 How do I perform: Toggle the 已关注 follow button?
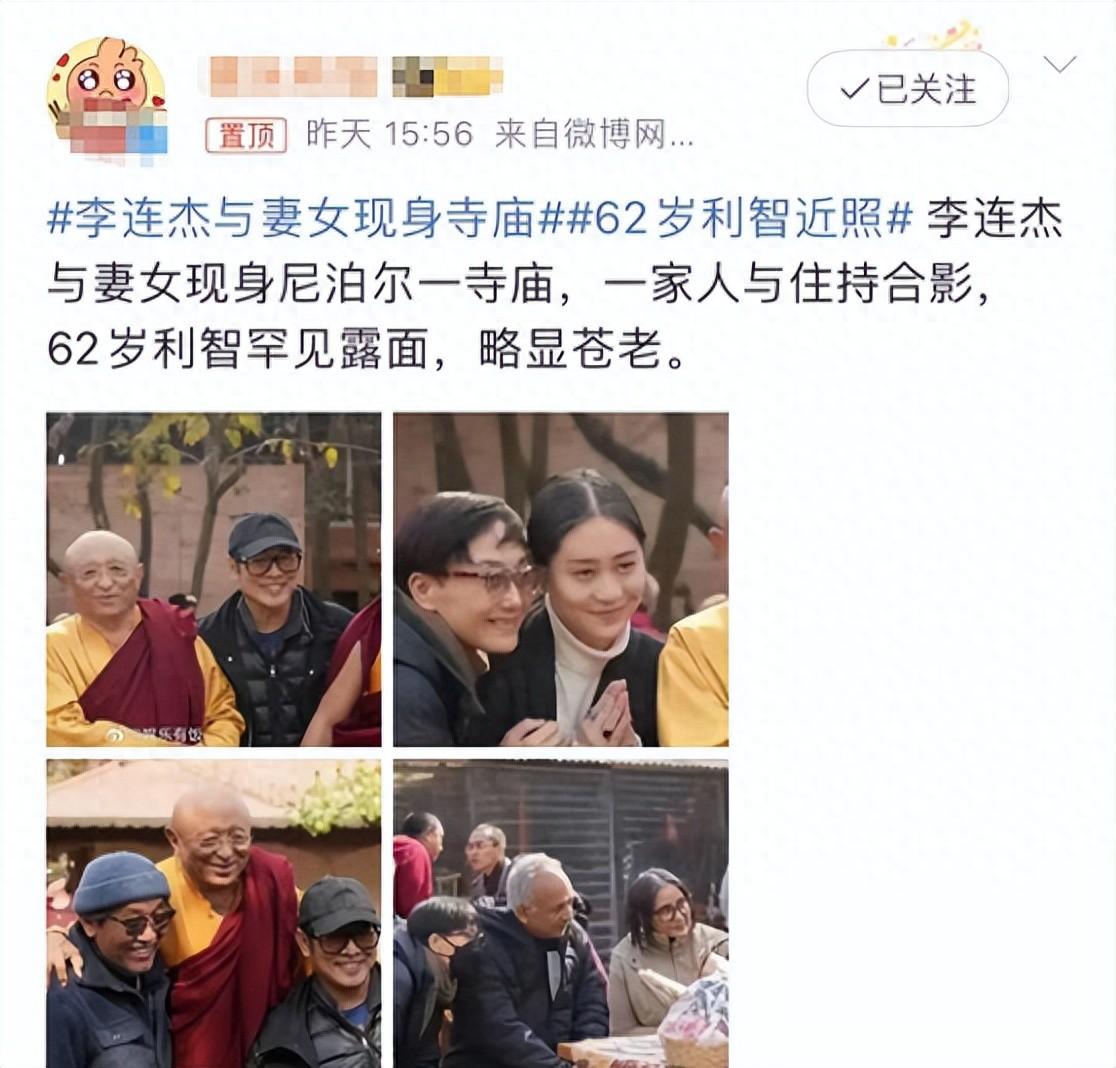(x=907, y=89)
